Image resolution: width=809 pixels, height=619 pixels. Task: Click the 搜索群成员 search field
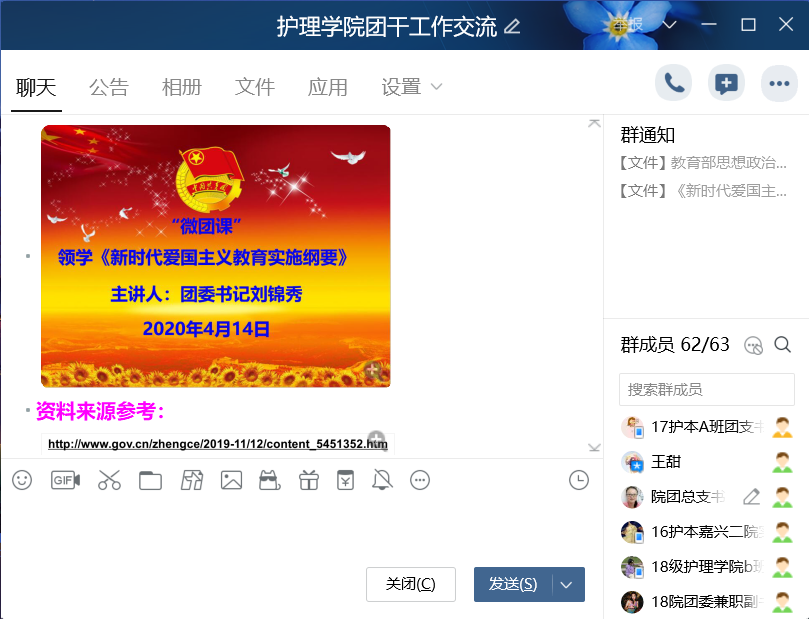[x=706, y=389]
